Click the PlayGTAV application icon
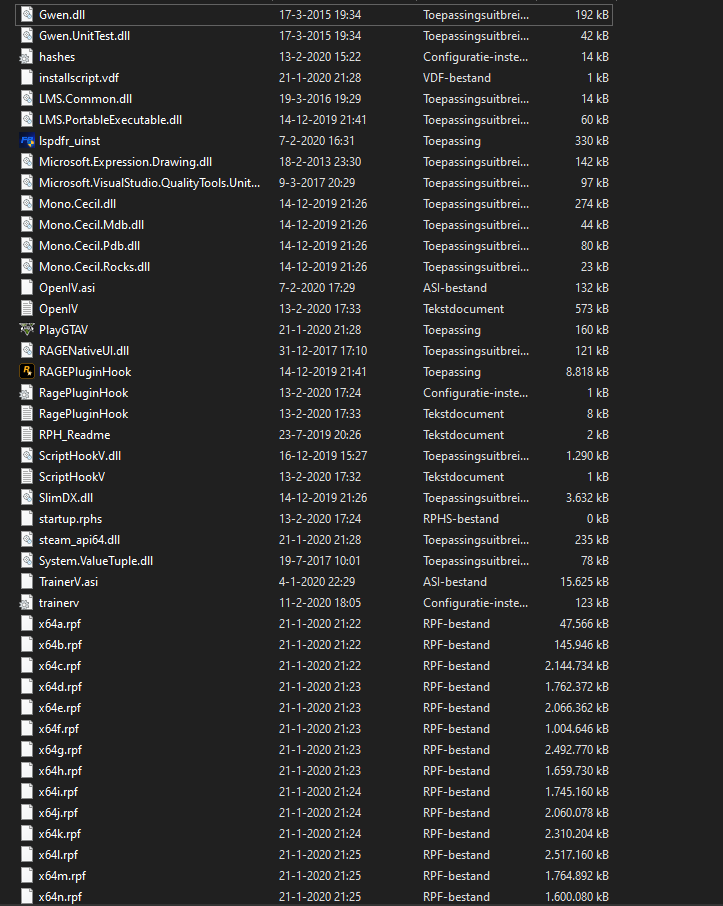Viewport: 723px width, 906px height. coord(27,330)
